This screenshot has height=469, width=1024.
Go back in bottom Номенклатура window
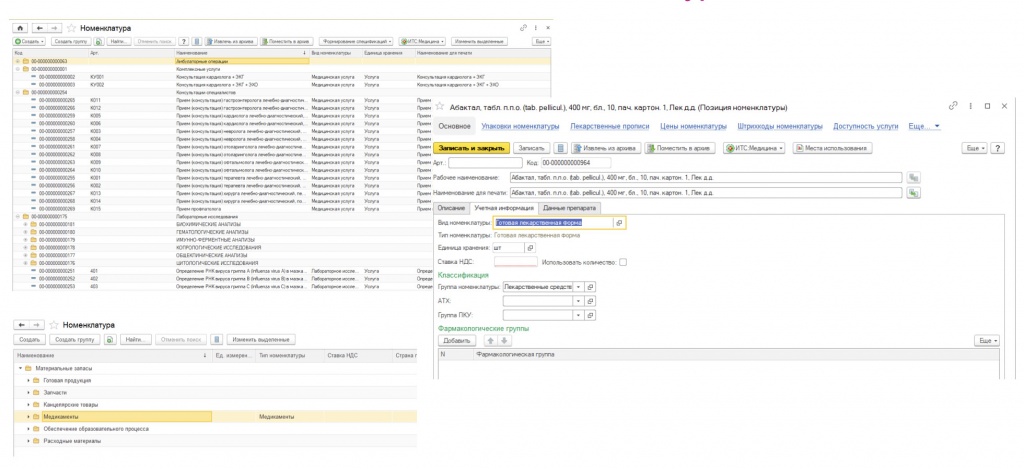[x=22, y=325]
